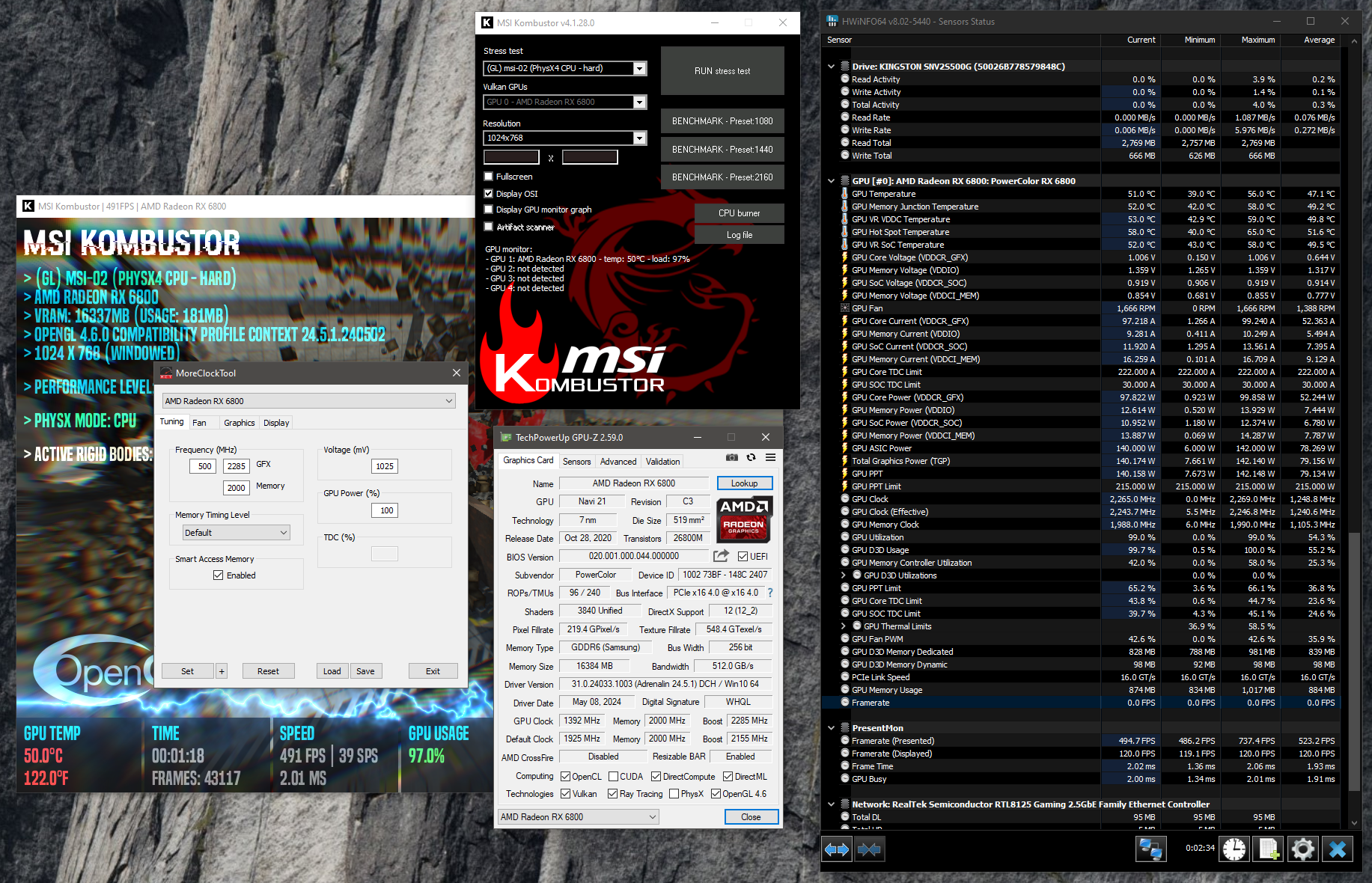The height and width of the screenshot is (883, 1372).
Task: Toggle the PhysX checkbox in GPU-Z
Action: (674, 794)
